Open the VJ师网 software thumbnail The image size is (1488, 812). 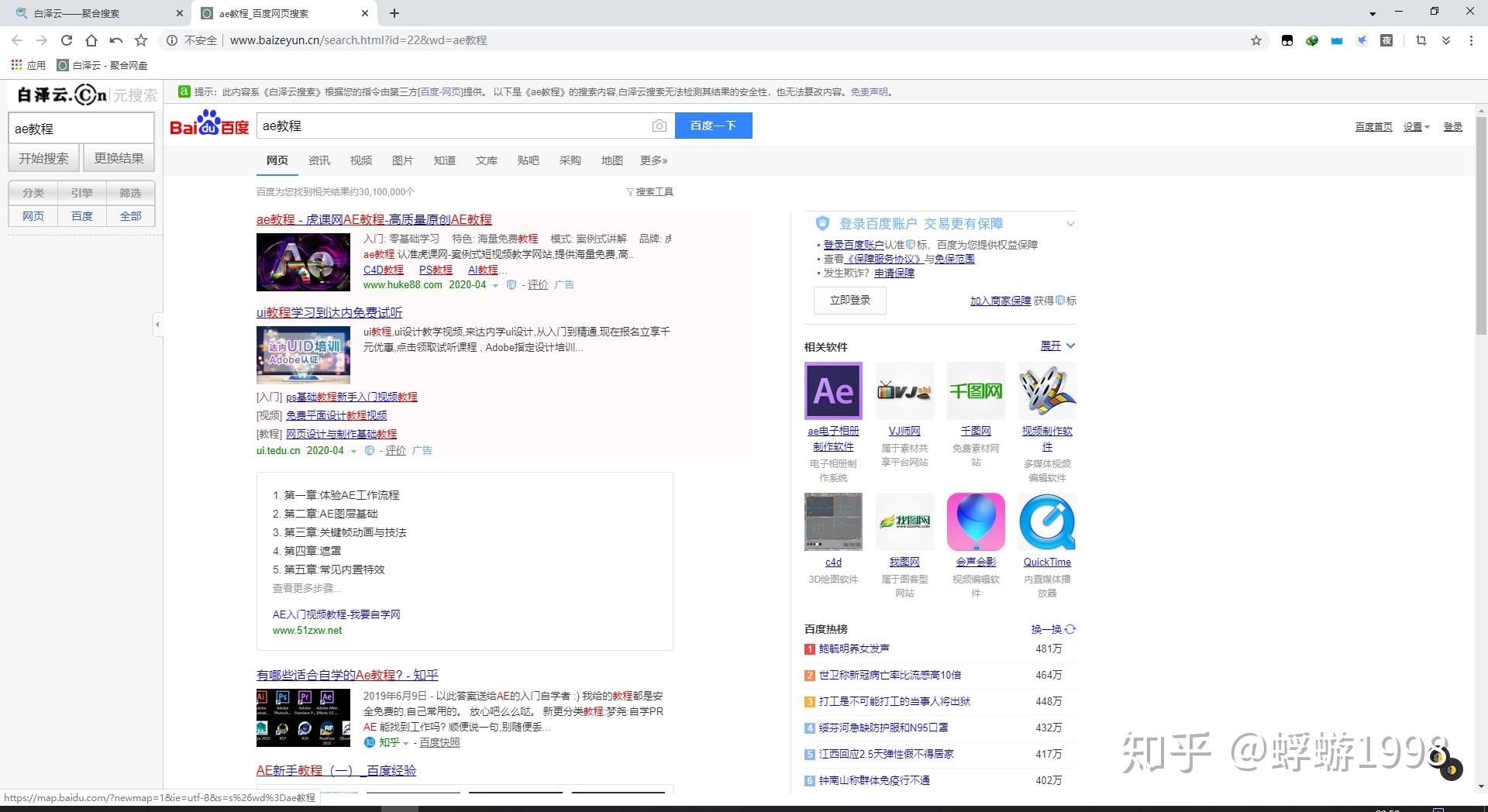coord(904,391)
